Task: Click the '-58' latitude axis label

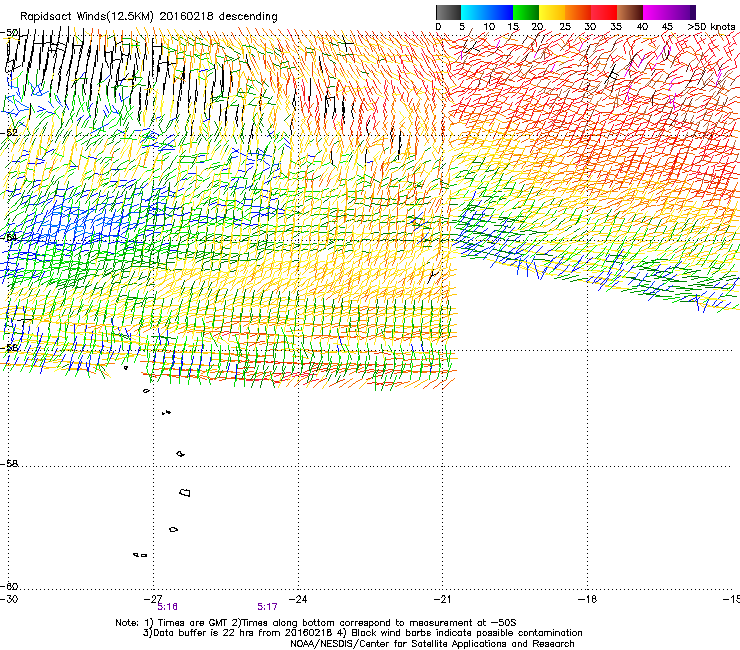Action: 9,464
